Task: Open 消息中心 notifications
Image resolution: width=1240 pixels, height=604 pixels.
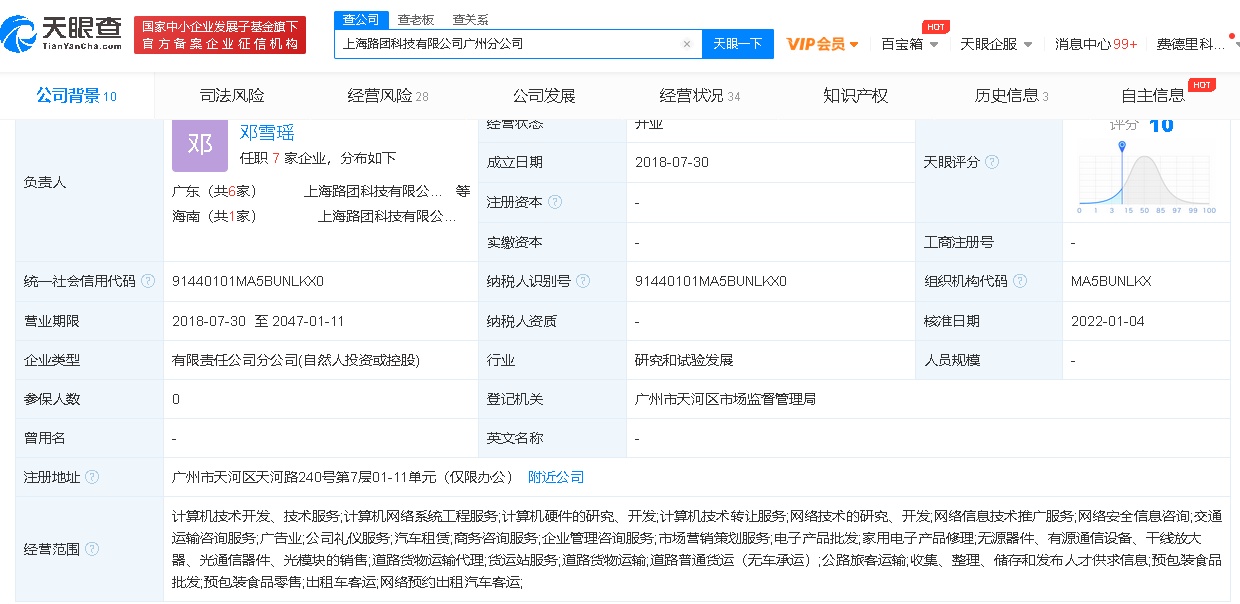Action: point(1096,44)
